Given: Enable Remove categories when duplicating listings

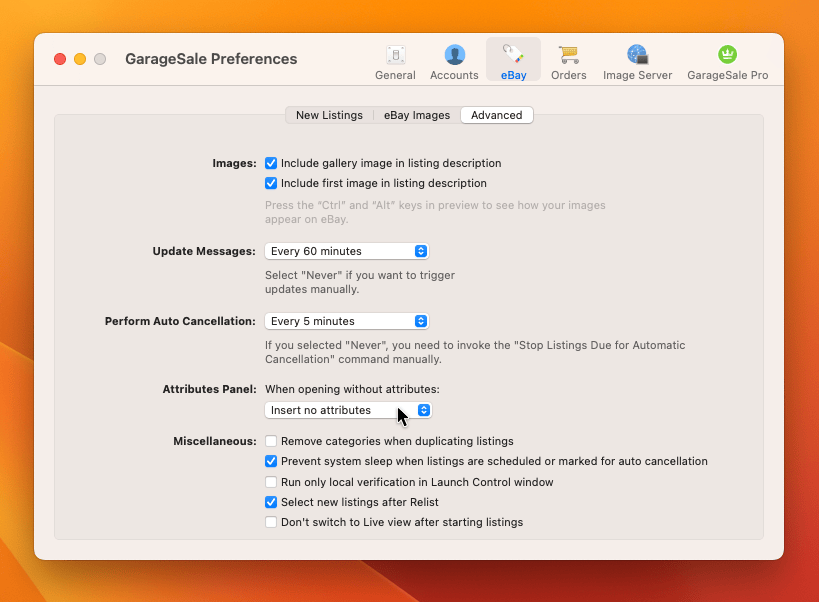Looking at the screenshot, I should pos(271,441).
